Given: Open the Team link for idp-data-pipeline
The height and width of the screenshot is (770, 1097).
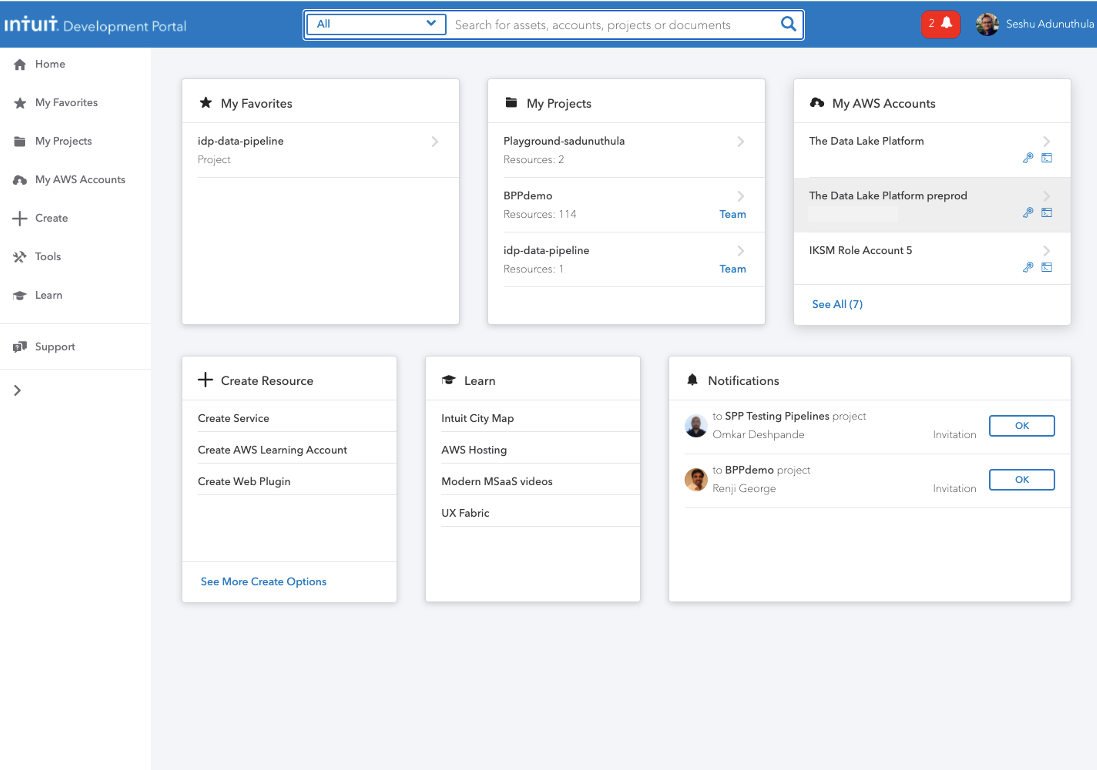Looking at the screenshot, I should tap(732, 269).
